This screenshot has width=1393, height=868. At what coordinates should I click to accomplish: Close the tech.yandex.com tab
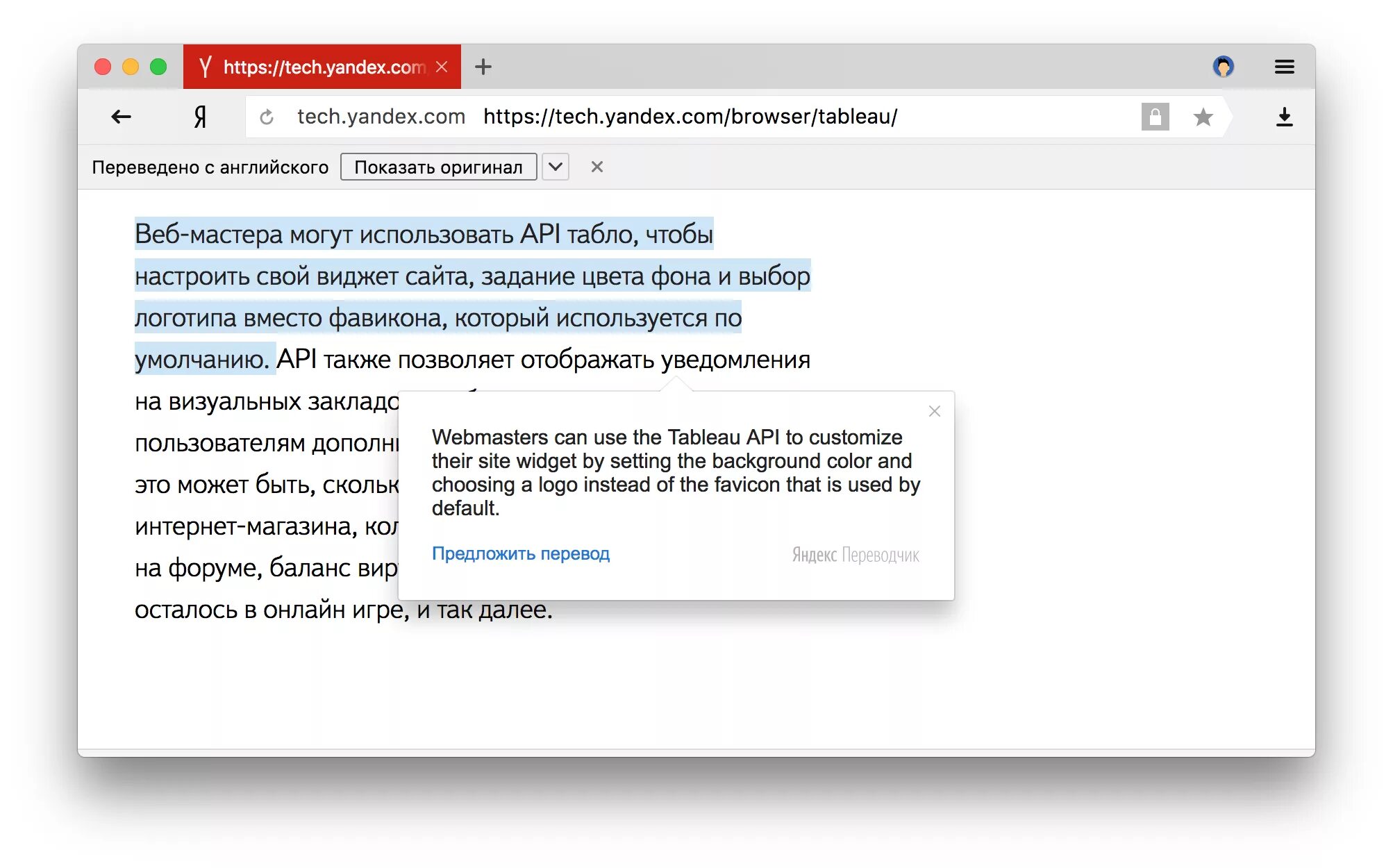tap(442, 67)
